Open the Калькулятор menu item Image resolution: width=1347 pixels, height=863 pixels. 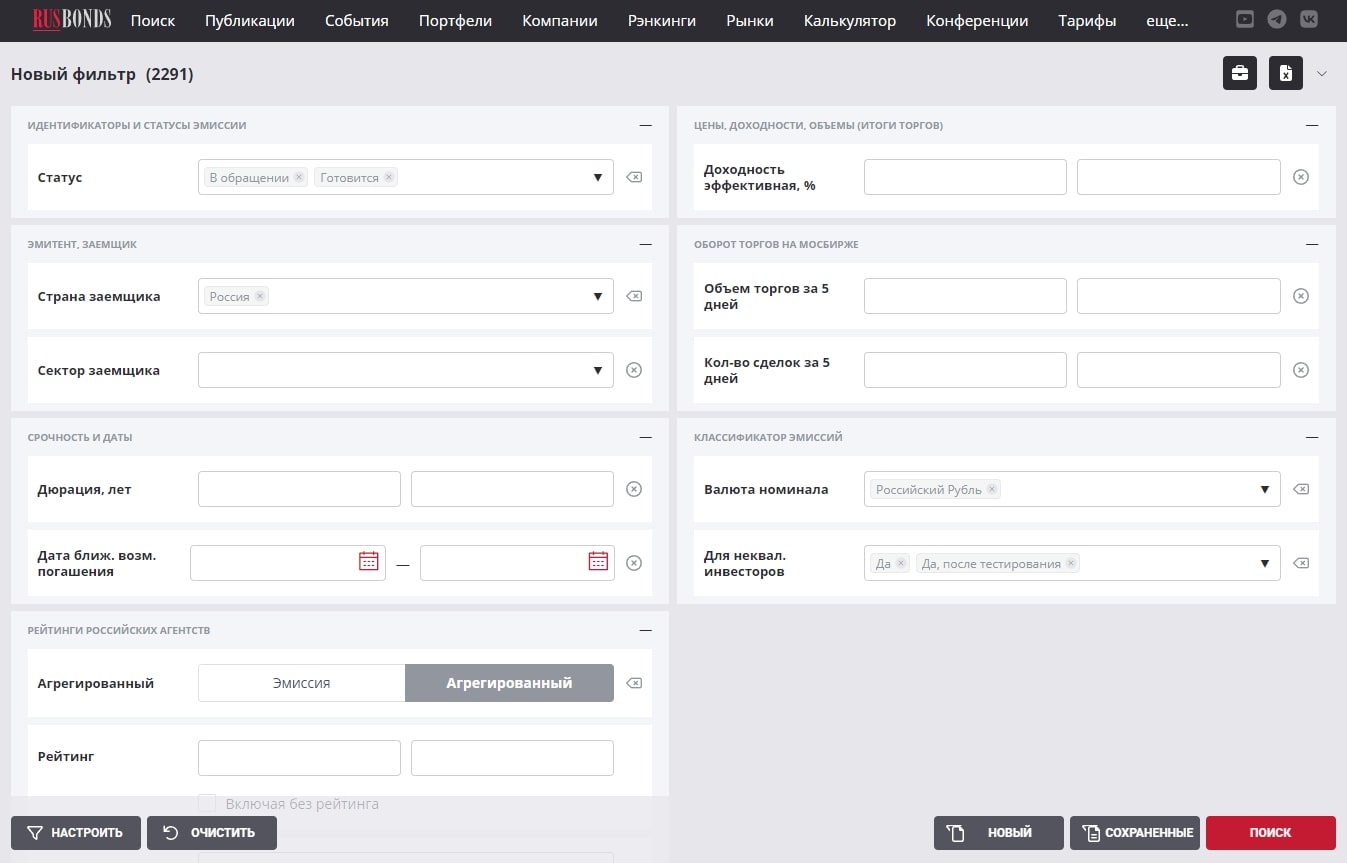pos(850,20)
